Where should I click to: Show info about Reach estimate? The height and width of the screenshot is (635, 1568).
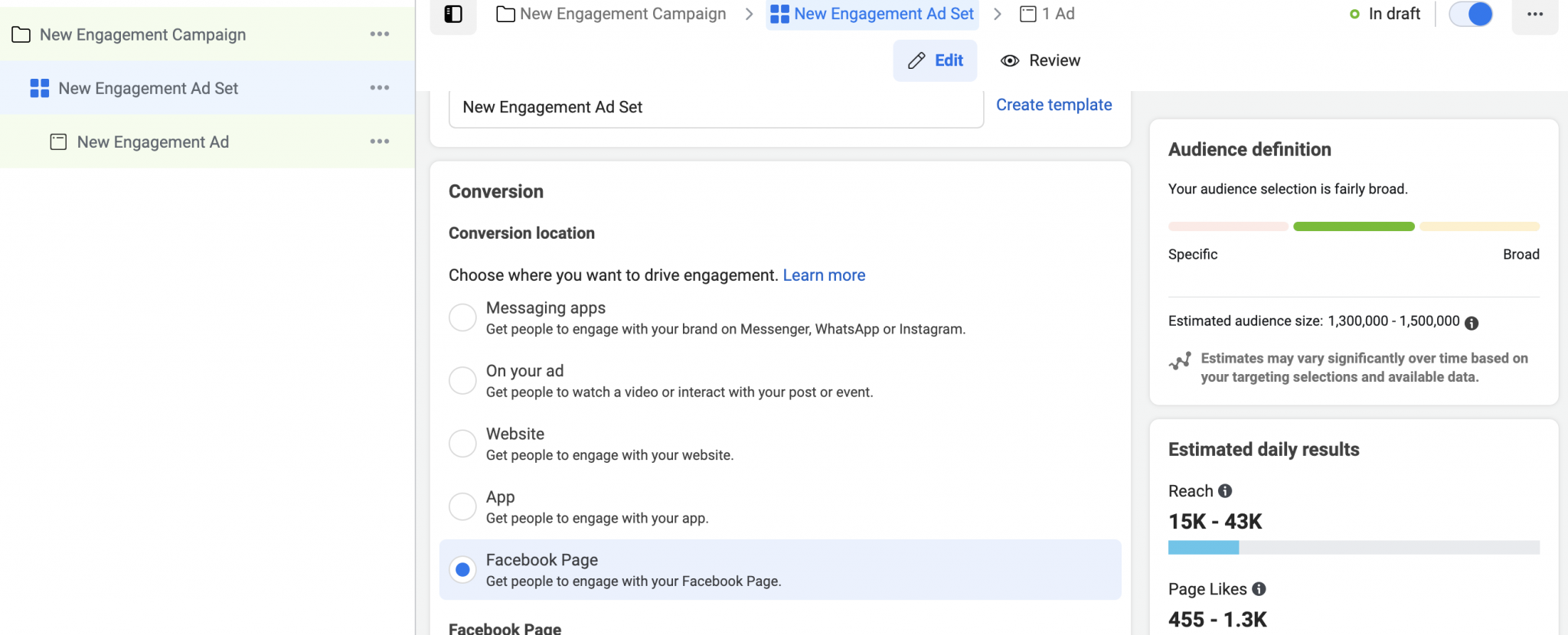click(1225, 491)
